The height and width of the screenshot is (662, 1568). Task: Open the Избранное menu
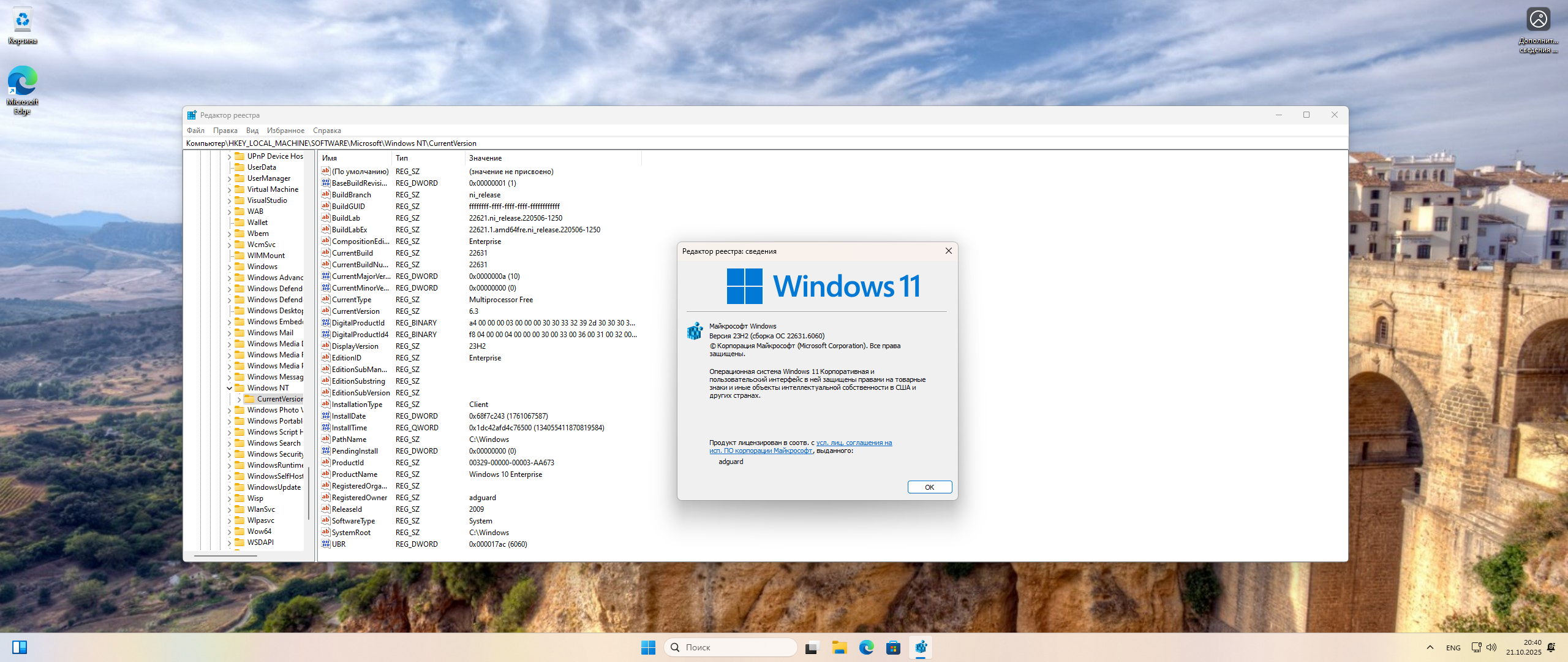pyautogui.click(x=285, y=131)
